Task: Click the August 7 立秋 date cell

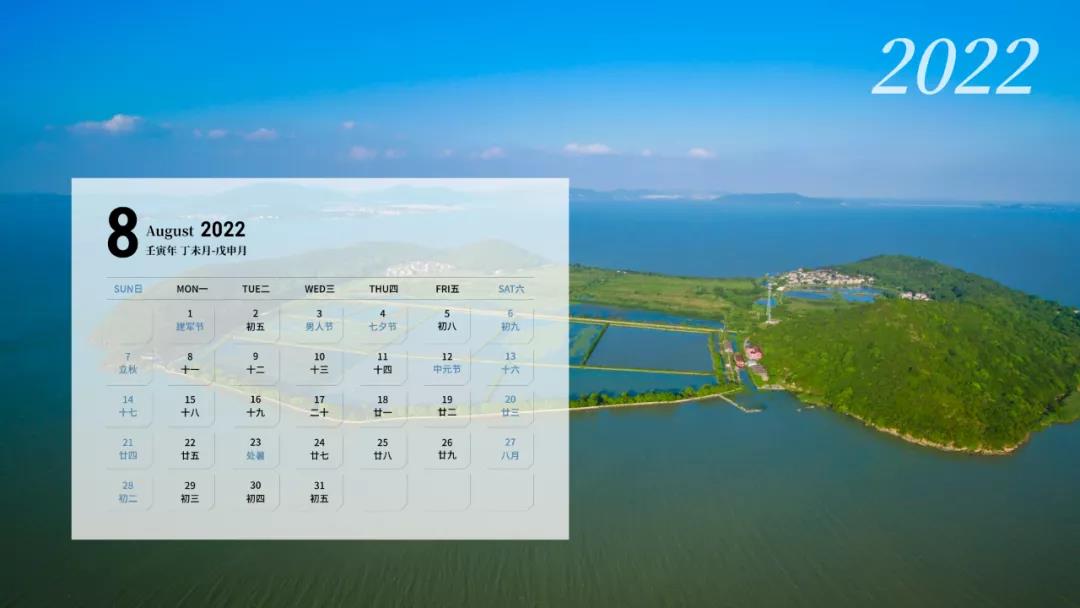Action: coord(127,363)
